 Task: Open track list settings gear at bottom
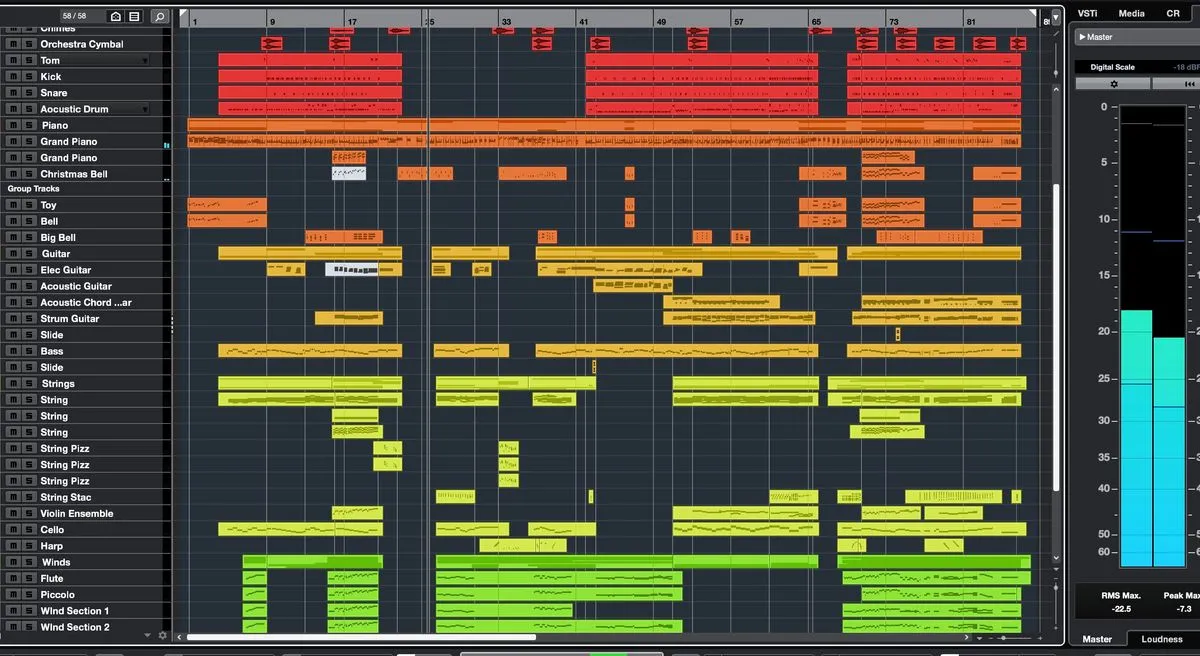(x=162, y=635)
